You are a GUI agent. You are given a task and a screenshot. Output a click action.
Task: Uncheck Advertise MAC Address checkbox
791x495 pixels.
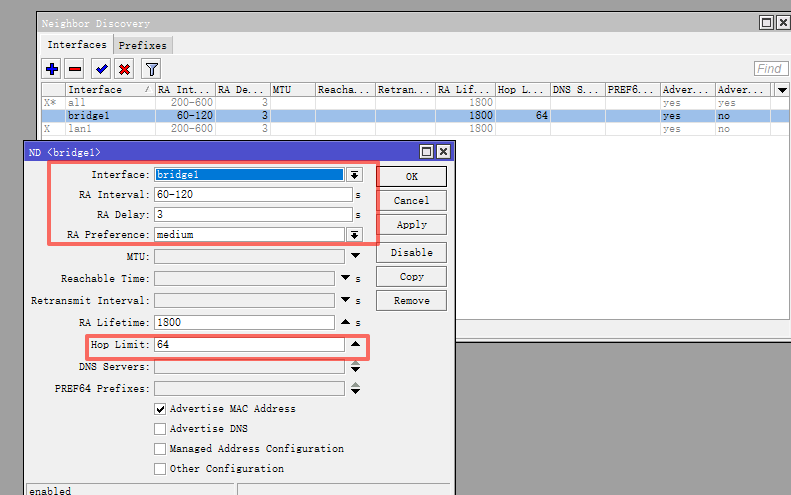[160, 409]
